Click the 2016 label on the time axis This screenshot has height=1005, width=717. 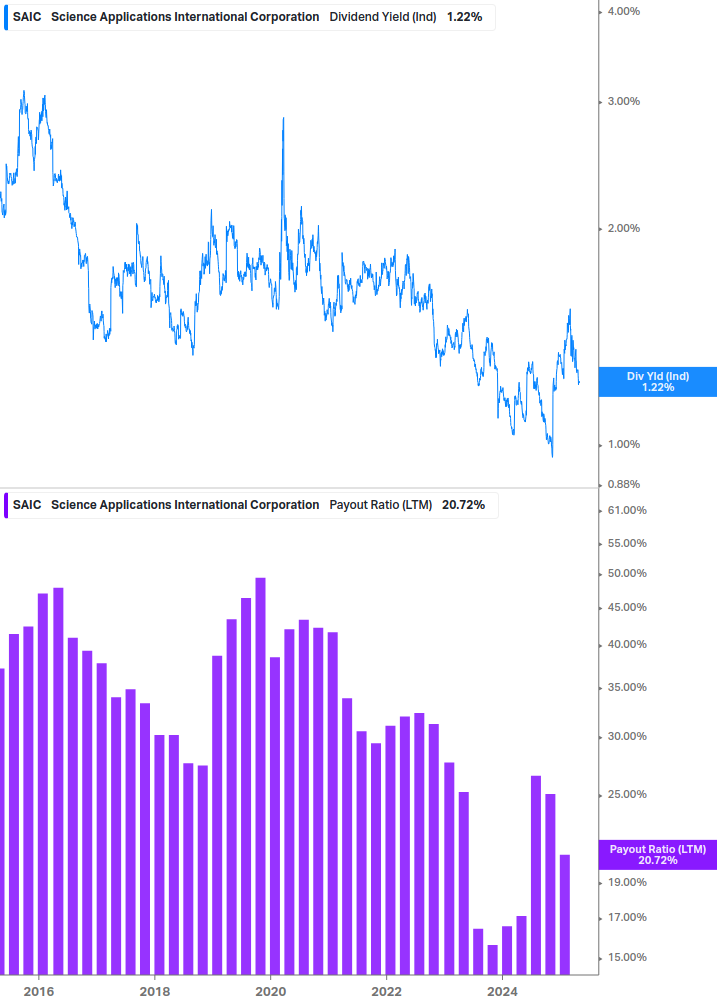(38, 992)
